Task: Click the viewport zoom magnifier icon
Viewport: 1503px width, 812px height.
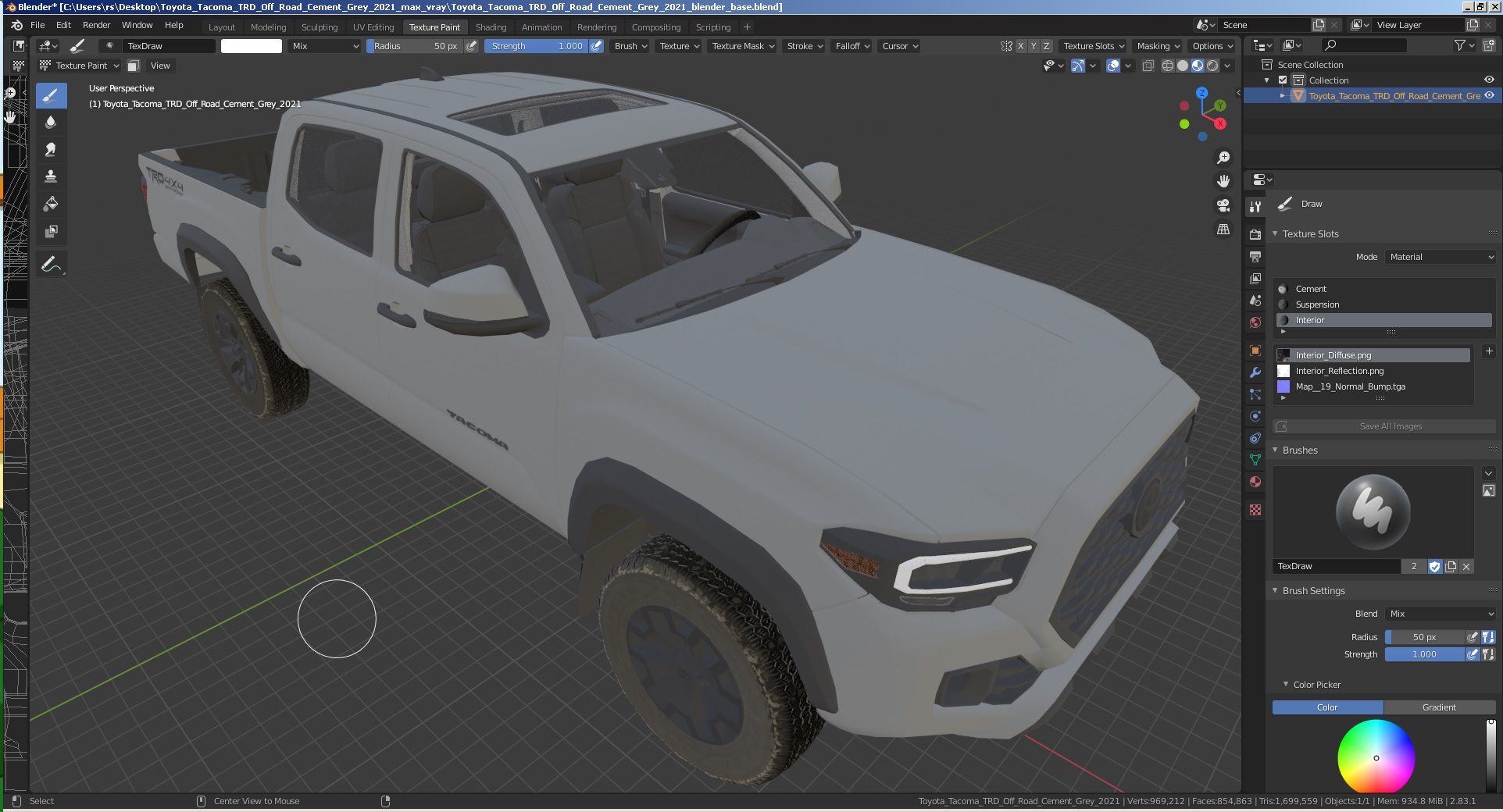Action: coord(1223,158)
